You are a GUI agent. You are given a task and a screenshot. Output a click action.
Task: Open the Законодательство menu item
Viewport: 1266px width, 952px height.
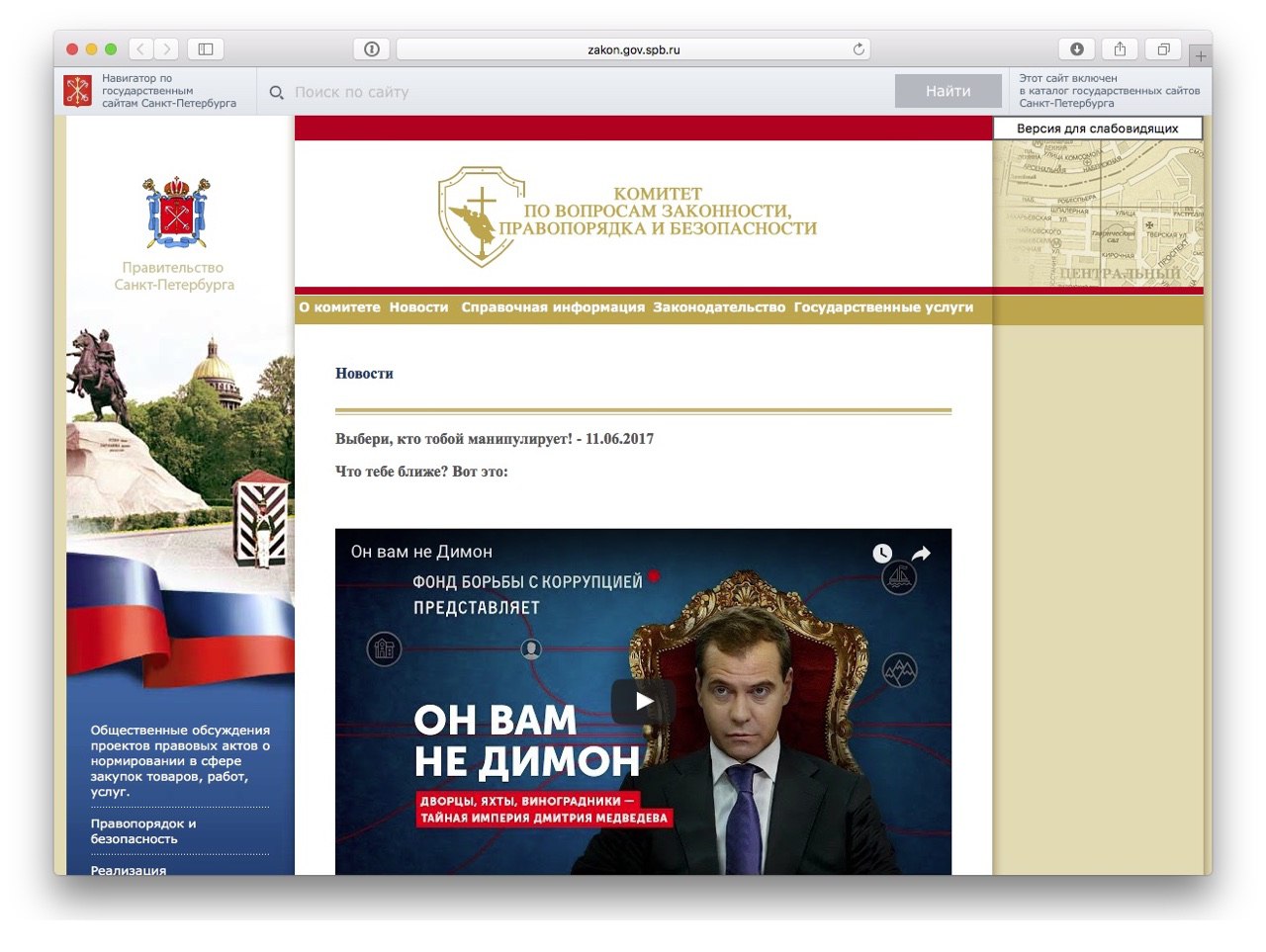coord(719,307)
